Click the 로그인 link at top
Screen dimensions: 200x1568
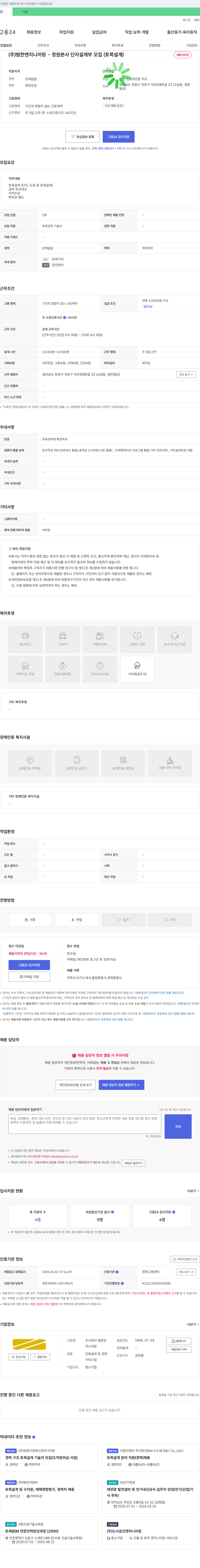(x=187, y=20)
